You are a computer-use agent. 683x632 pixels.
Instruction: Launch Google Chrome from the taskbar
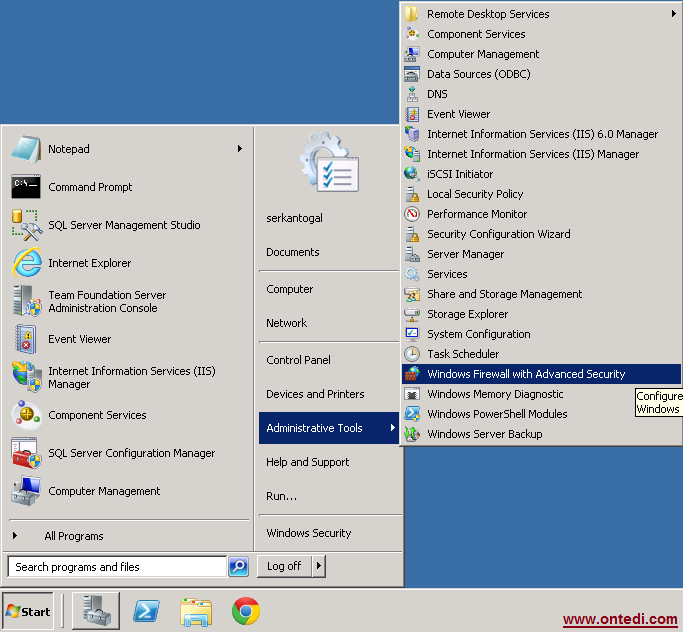tap(246, 611)
